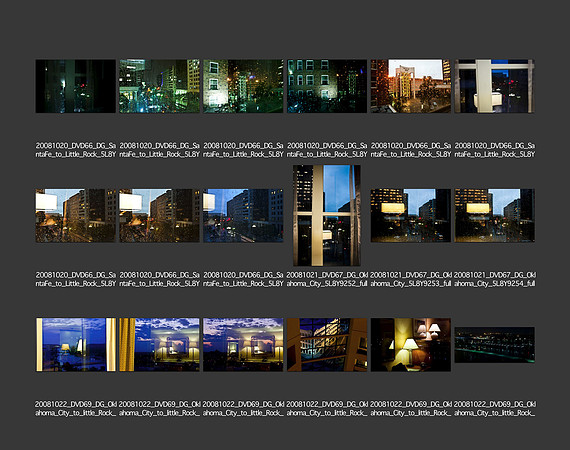This screenshot has height=450, width=570.
Task: Click the caption beneath the panoramic skyline thumbnail
Action: point(494,409)
